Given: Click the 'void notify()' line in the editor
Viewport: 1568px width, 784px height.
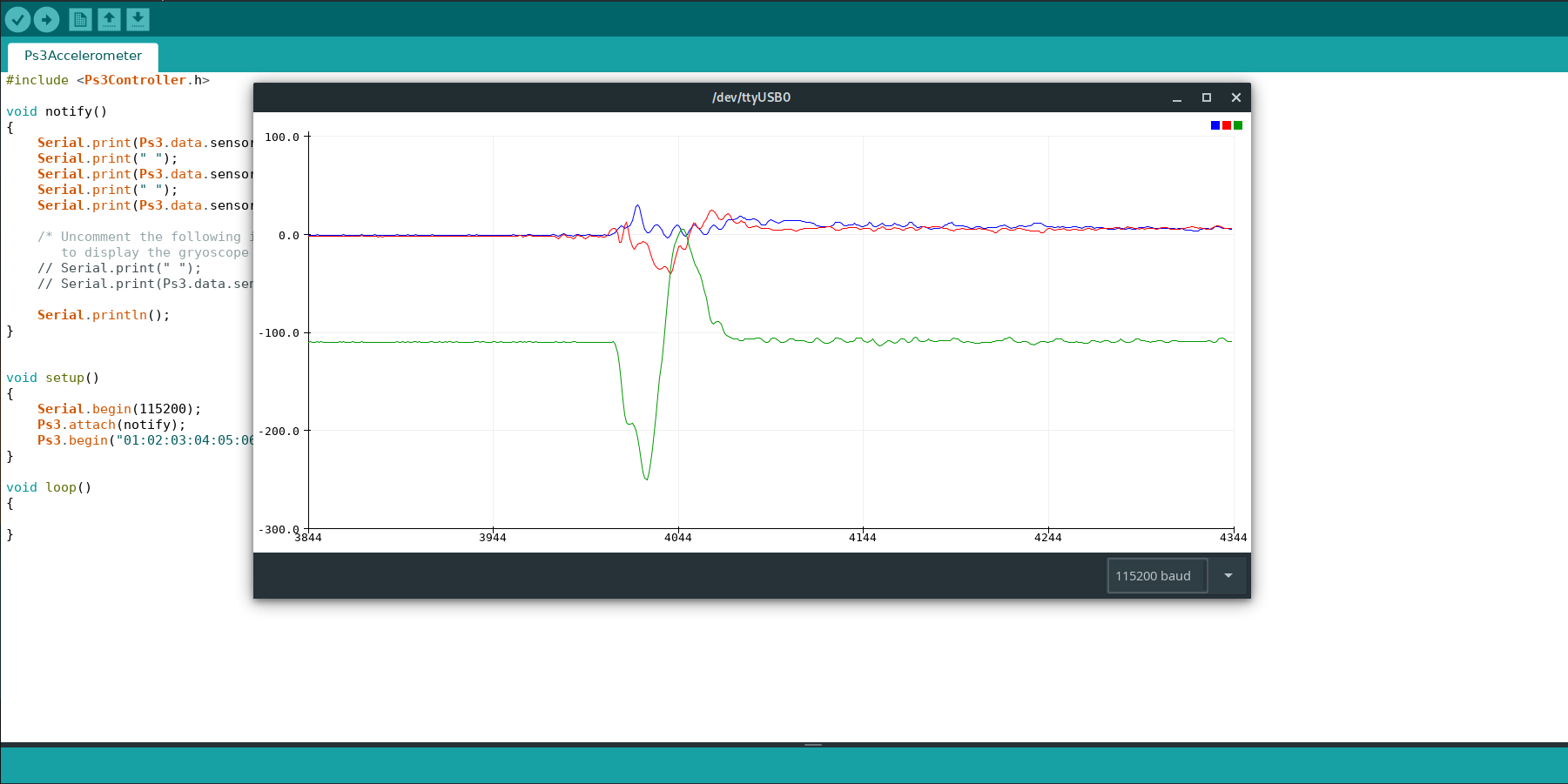Looking at the screenshot, I should coord(57,111).
